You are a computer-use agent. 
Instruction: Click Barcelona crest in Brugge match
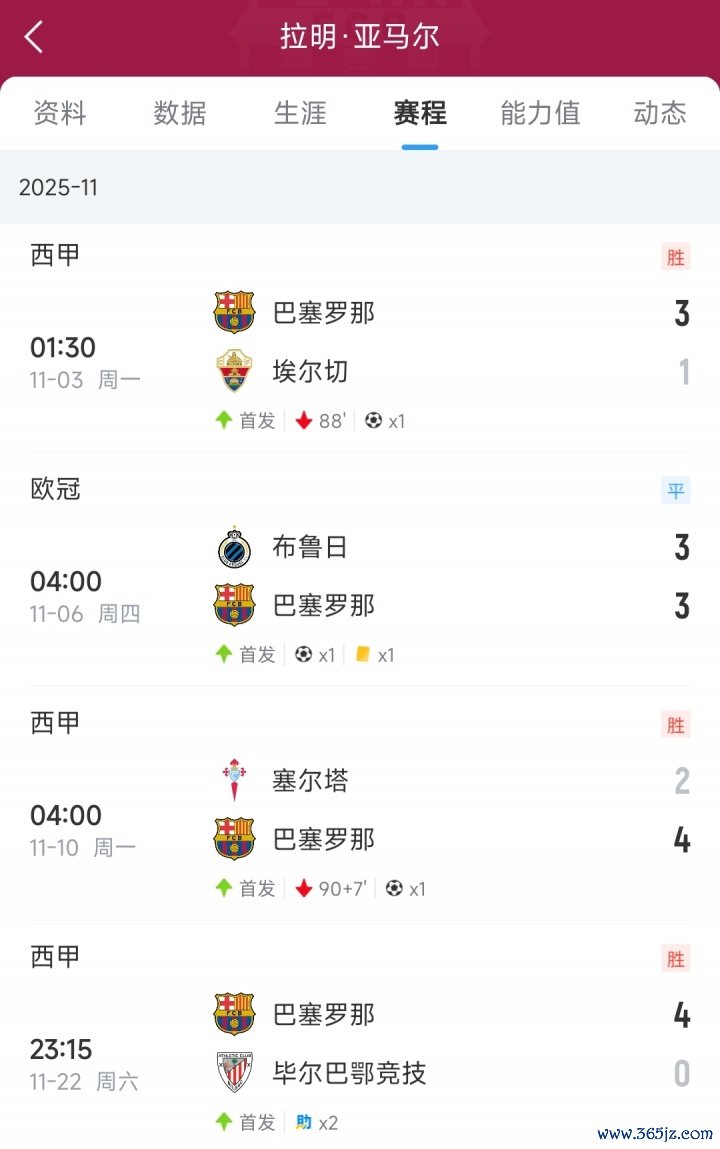[x=234, y=605]
